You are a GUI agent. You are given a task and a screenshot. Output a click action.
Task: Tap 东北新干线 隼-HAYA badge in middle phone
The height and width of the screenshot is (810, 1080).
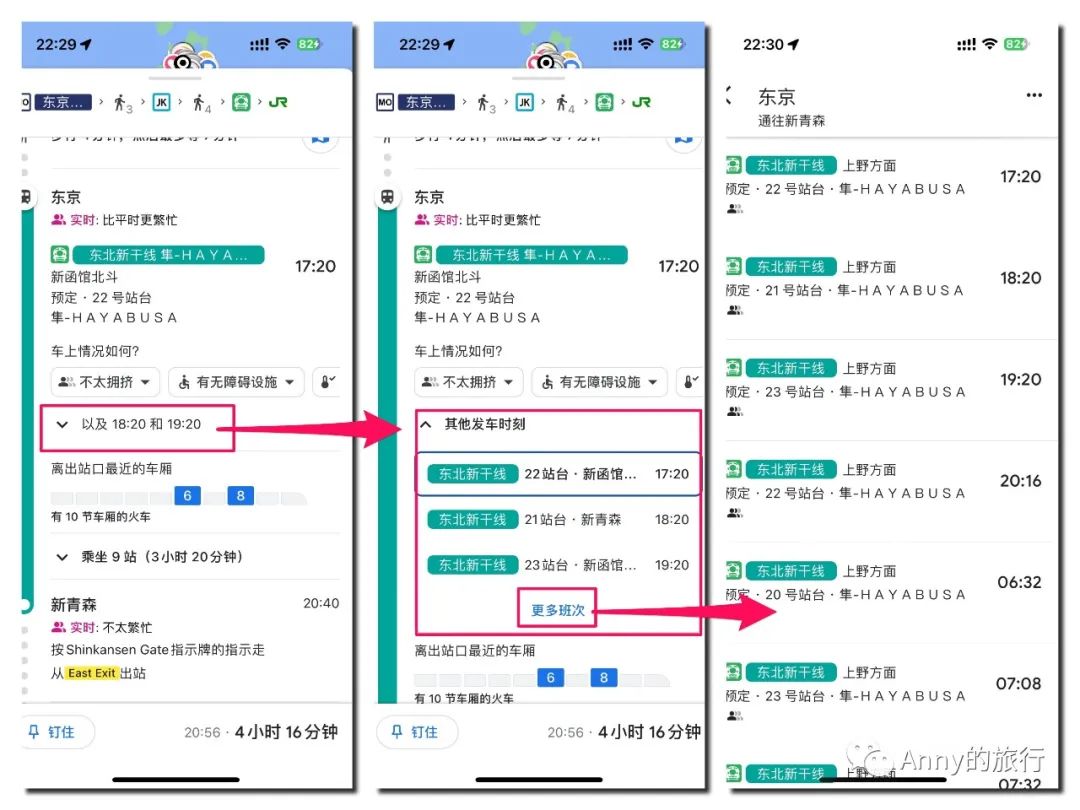tap(531, 255)
